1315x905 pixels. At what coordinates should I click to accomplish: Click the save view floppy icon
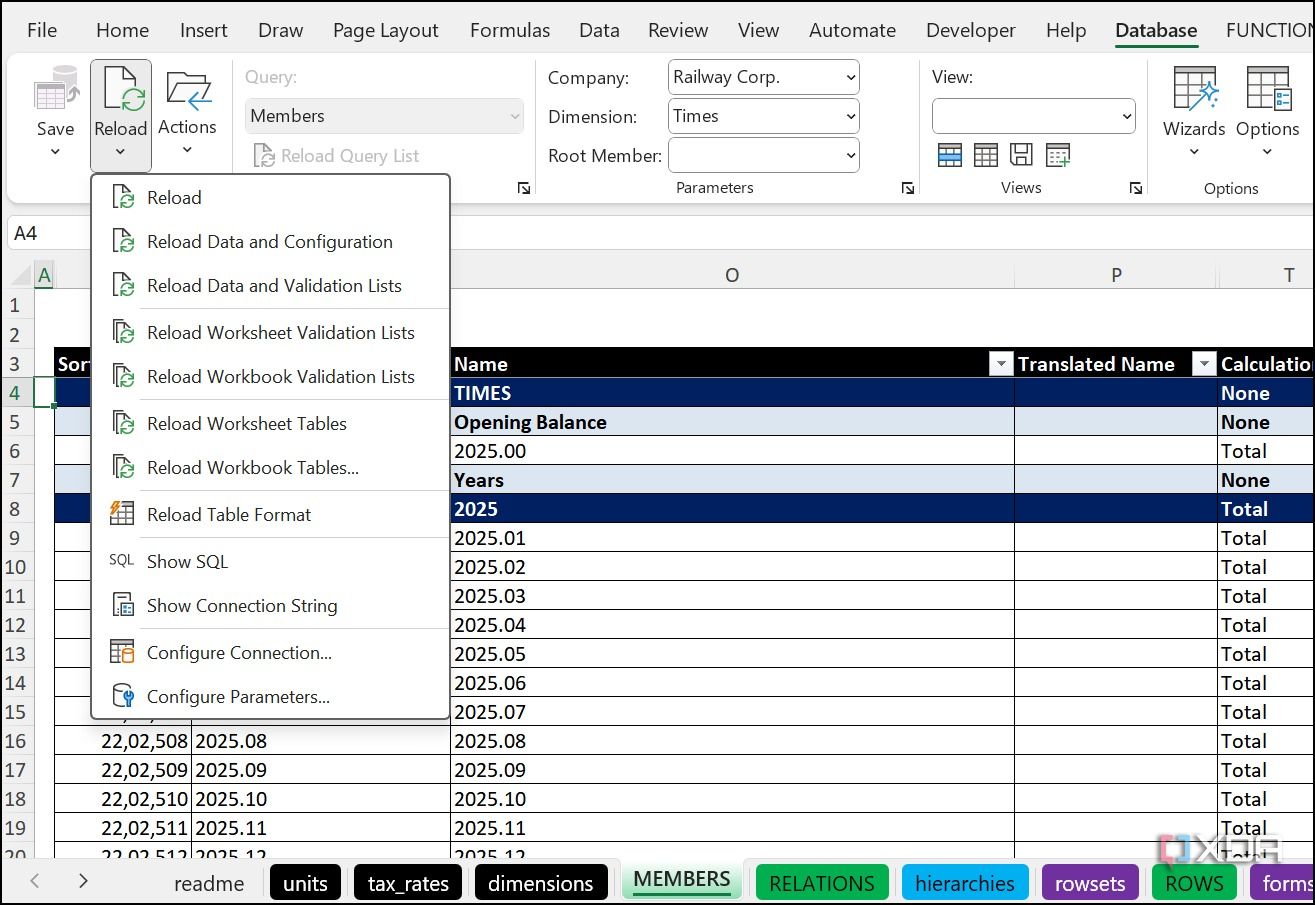[1021, 155]
